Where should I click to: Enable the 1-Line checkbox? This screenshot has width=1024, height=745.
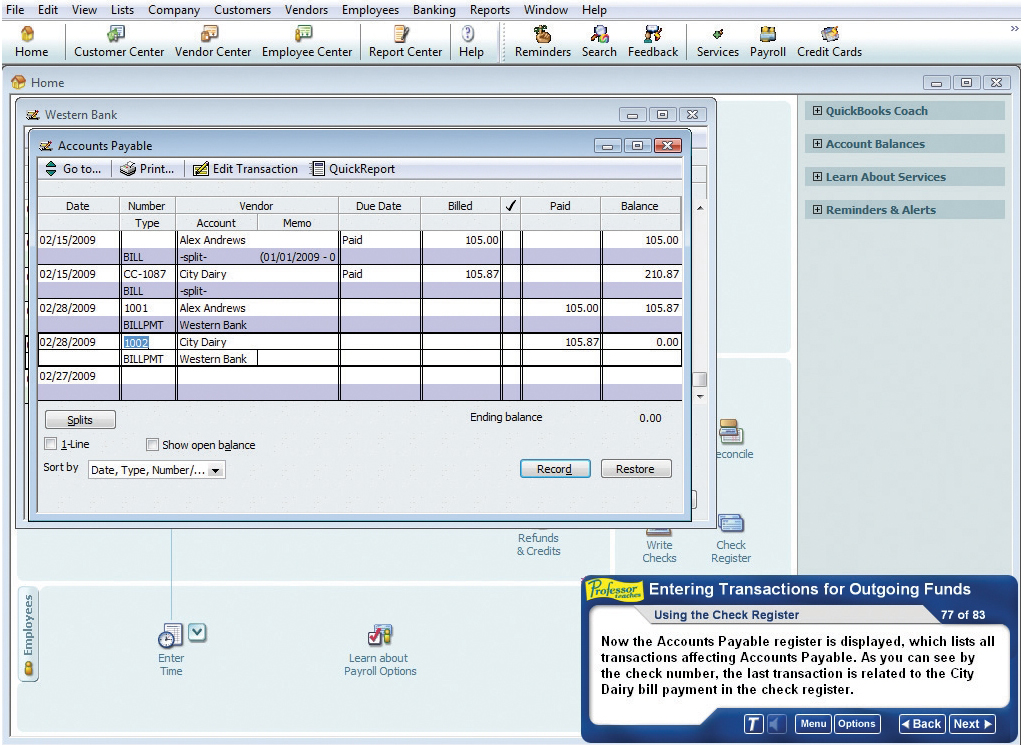pyautogui.click(x=51, y=445)
